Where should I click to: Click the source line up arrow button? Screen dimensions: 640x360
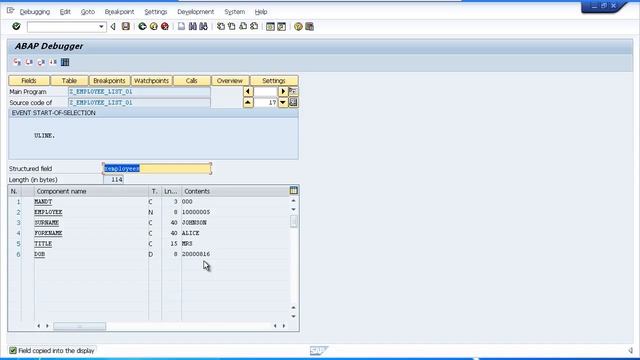pyautogui.click(x=248, y=102)
